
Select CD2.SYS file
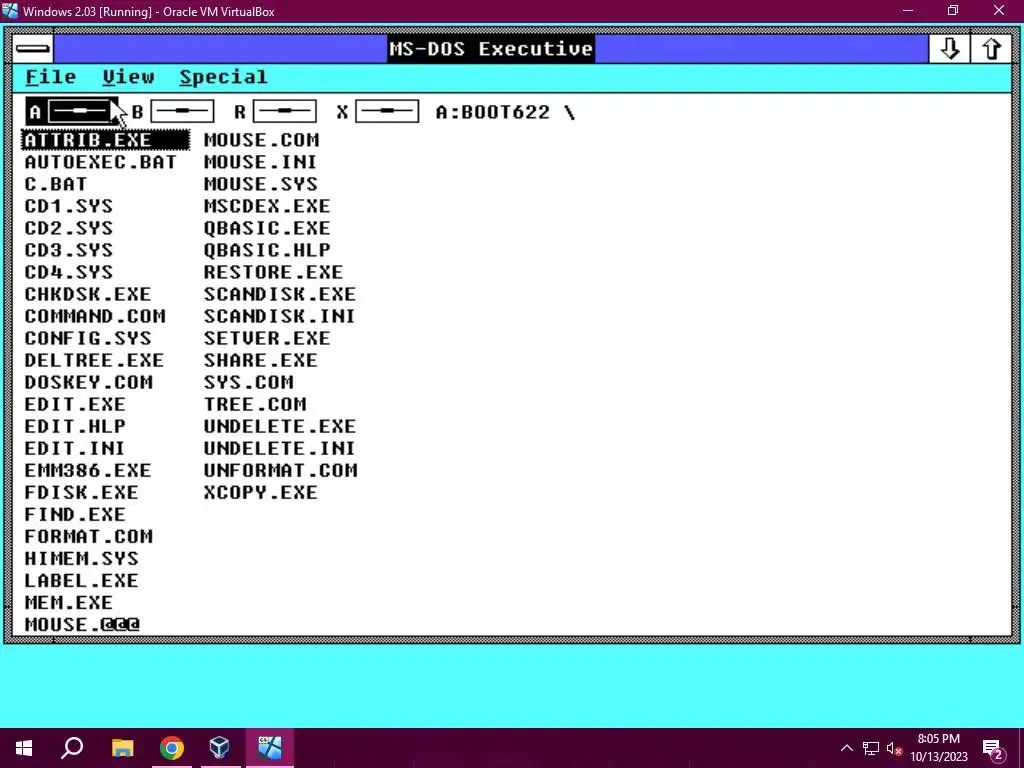click(x=69, y=229)
